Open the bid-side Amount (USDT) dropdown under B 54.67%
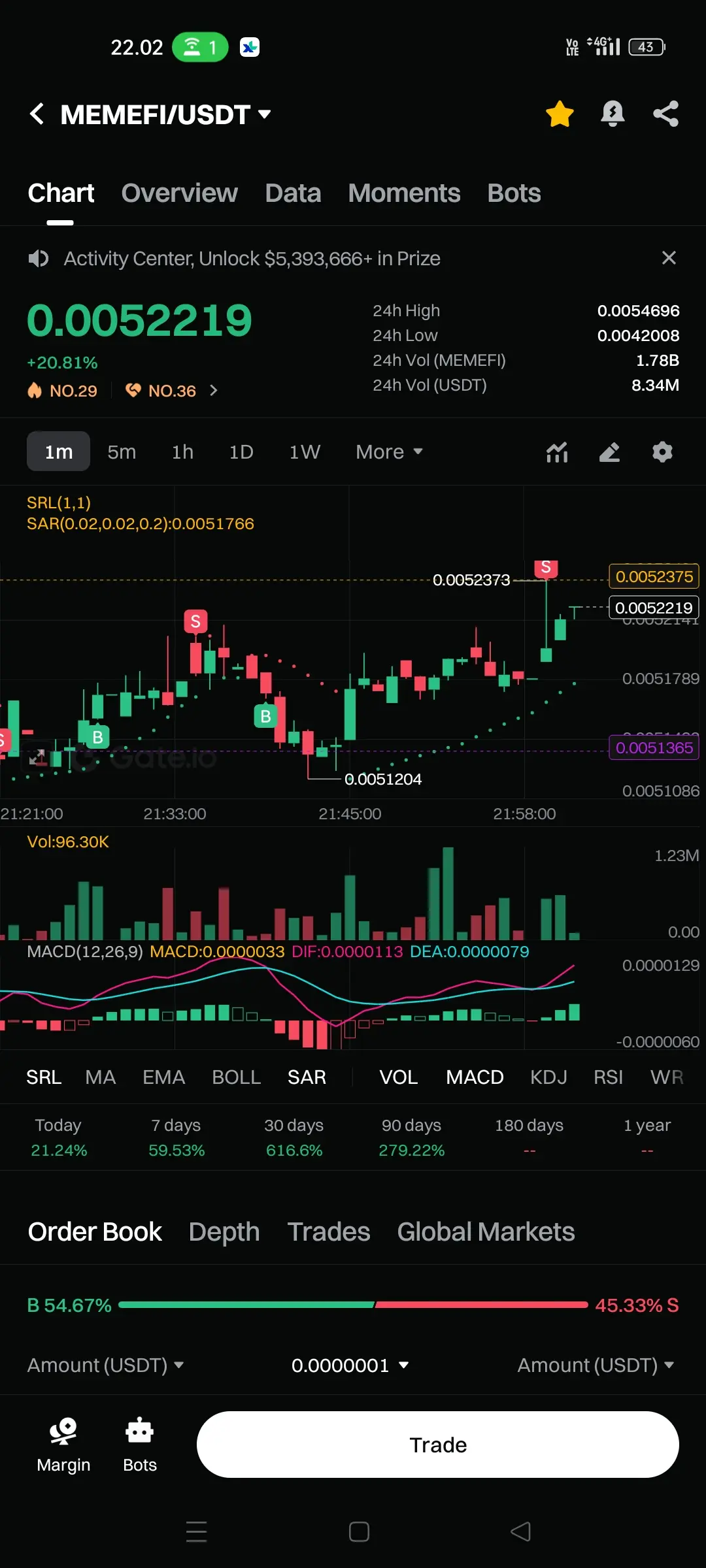This screenshot has width=706, height=1568. click(105, 1365)
